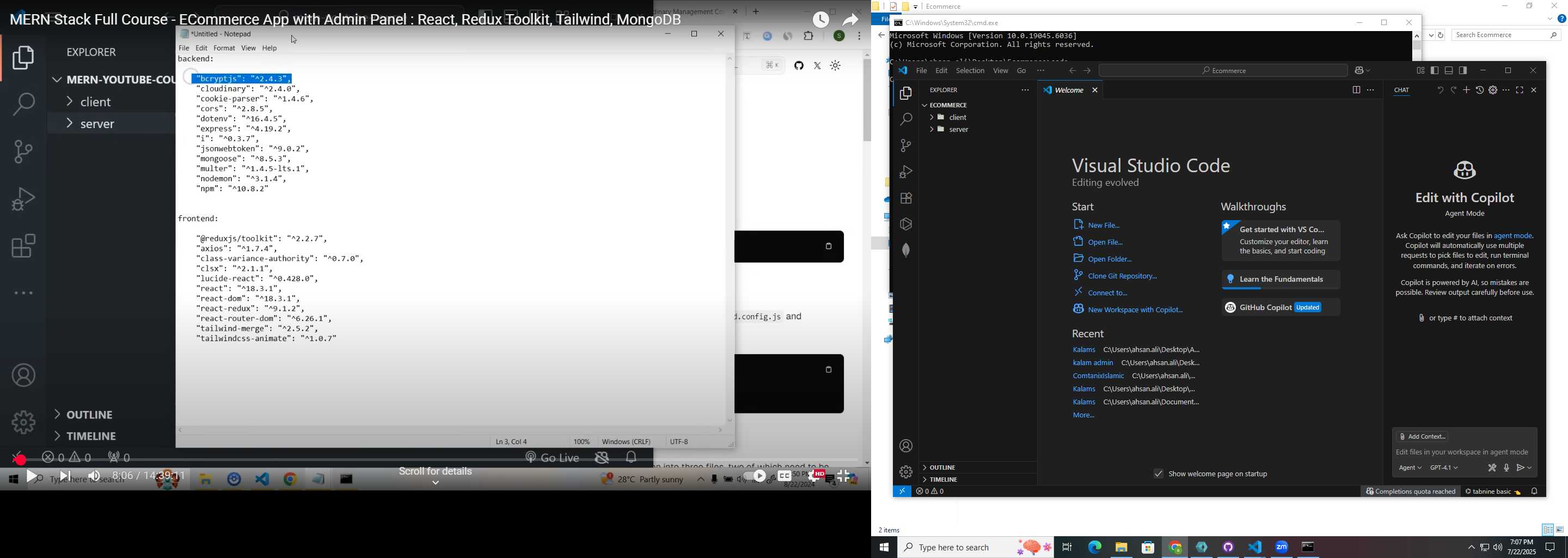Click the chat input field in Copilot
The image size is (1568, 558).
[1465, 452]
